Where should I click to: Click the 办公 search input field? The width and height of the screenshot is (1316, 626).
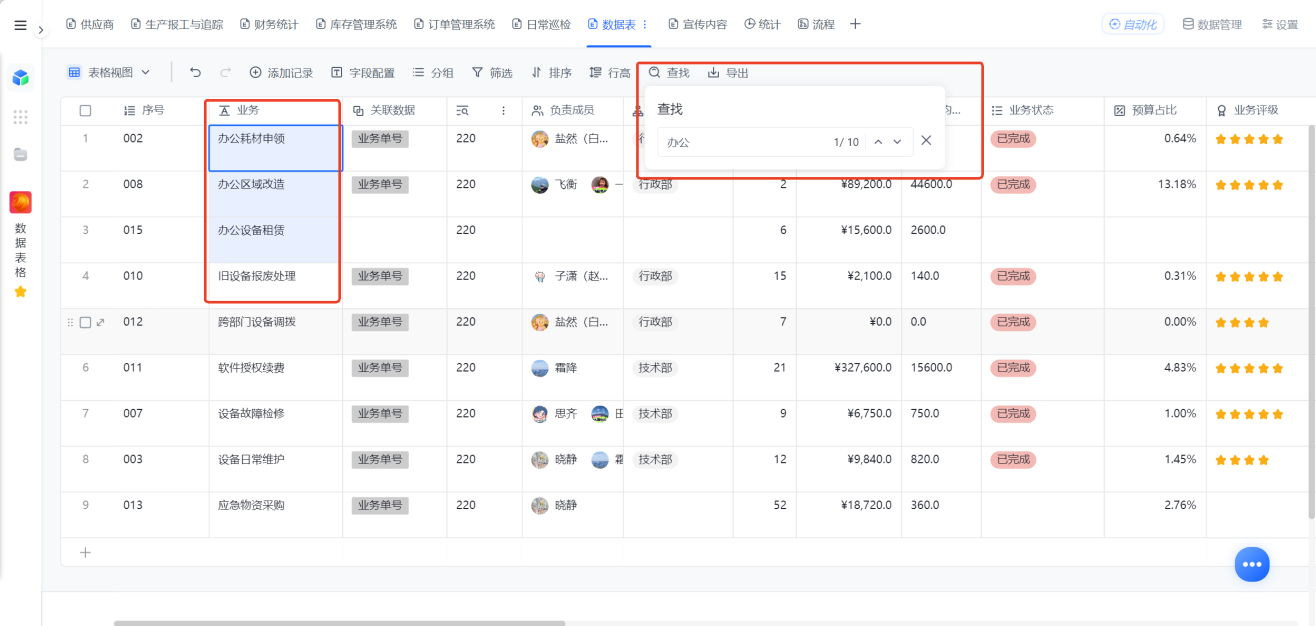point(745,142)
